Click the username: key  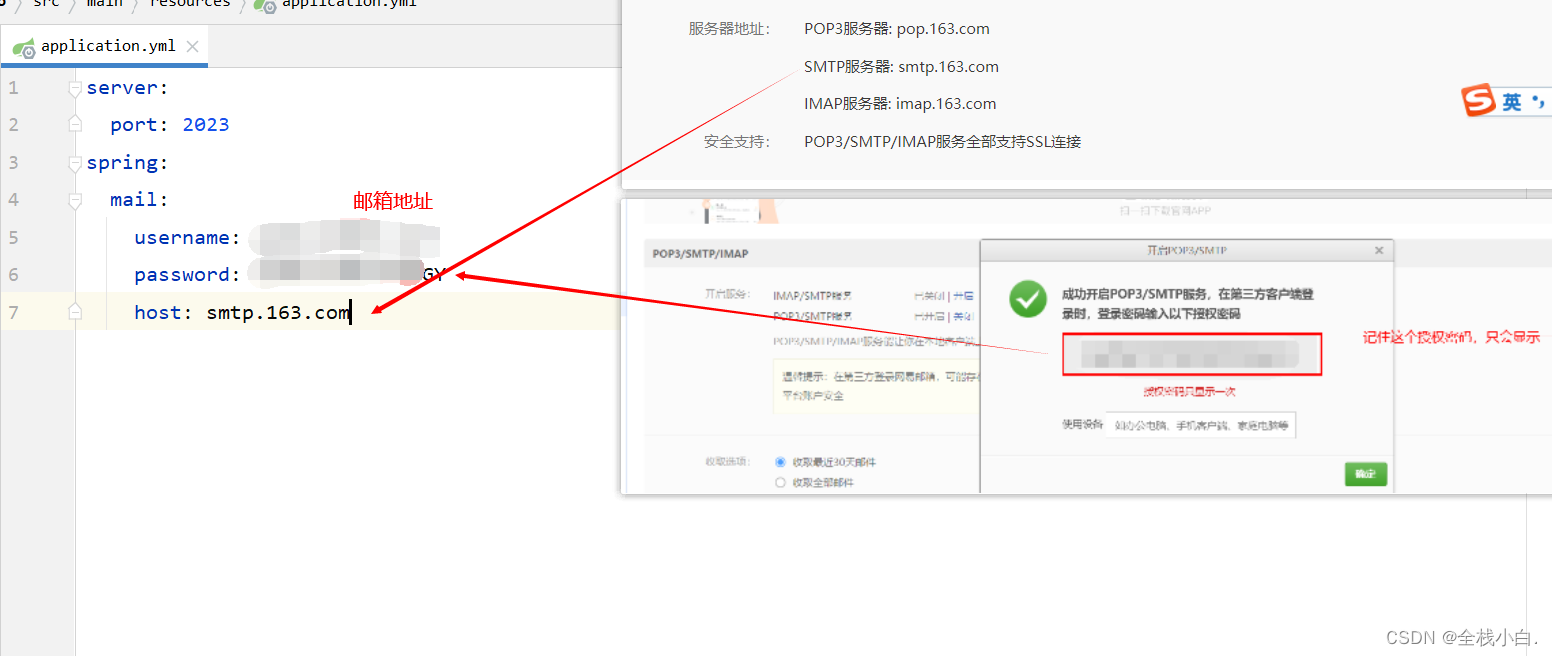point(188,238)
